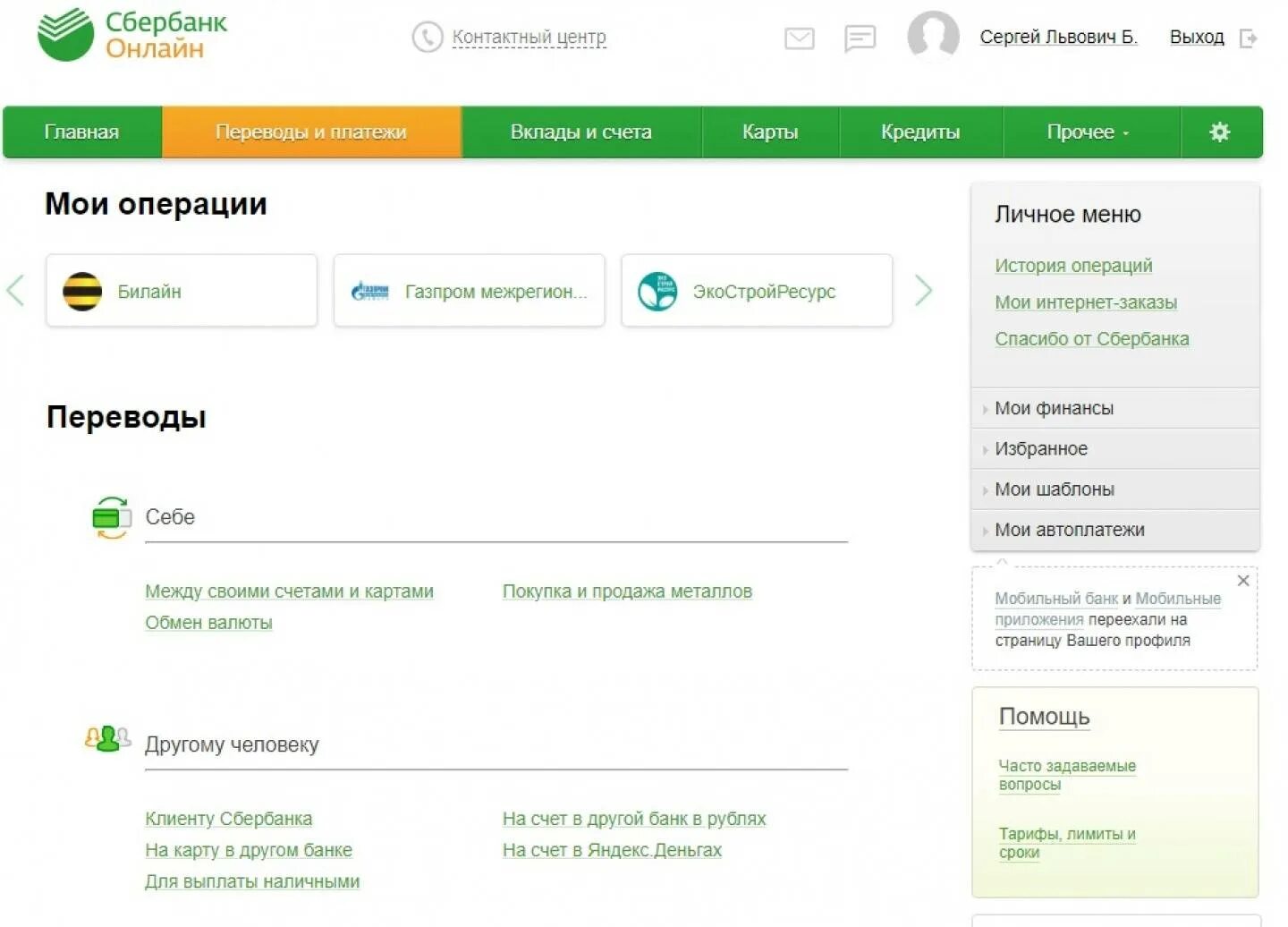The height and width of the screenshot is (927, 1288).
Task: Click the user avatar picture
Action: (933, 36)
